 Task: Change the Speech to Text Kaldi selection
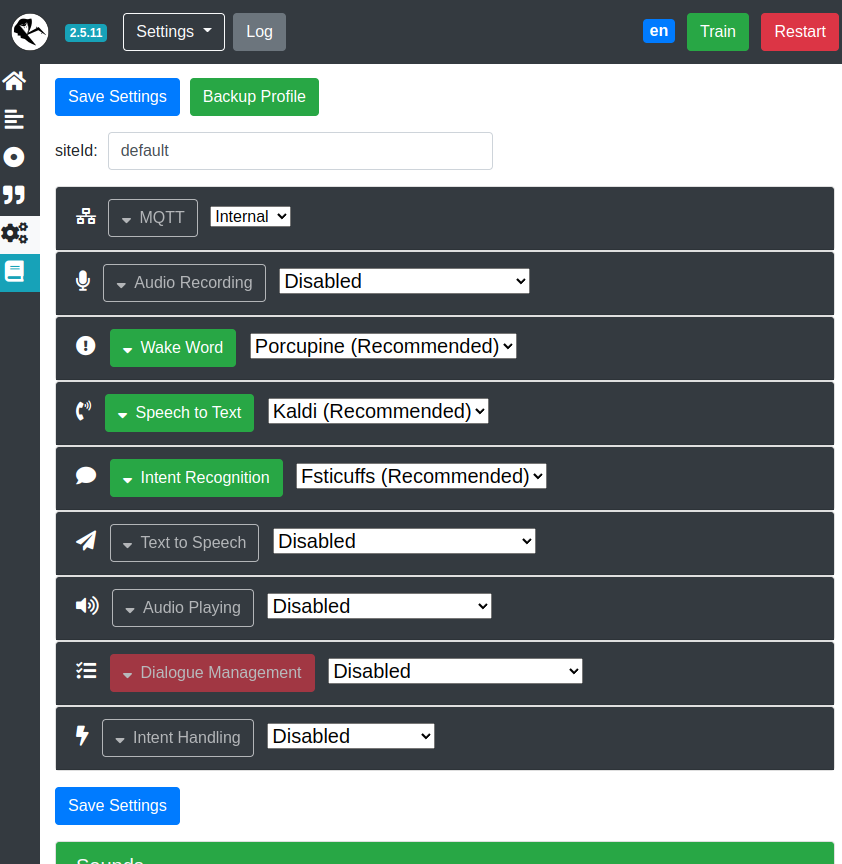pyautogui.click(x=378, y=411)
